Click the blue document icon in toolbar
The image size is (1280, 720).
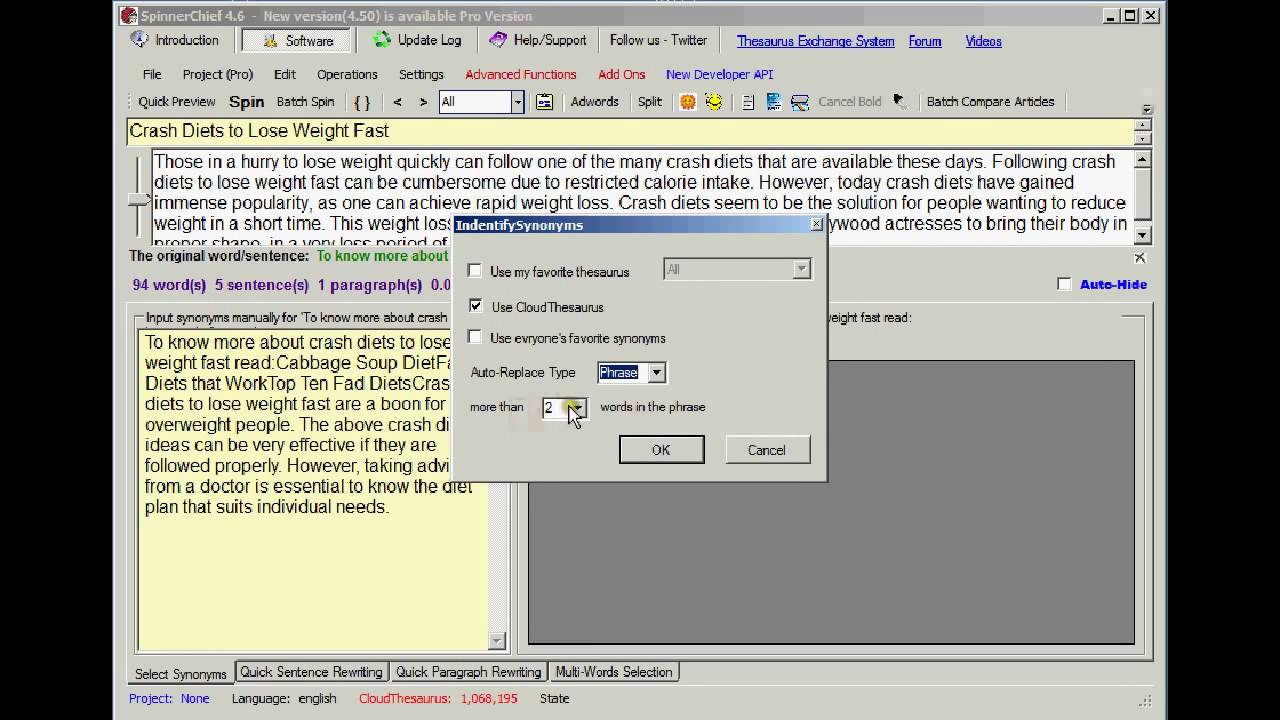(773, 102)
